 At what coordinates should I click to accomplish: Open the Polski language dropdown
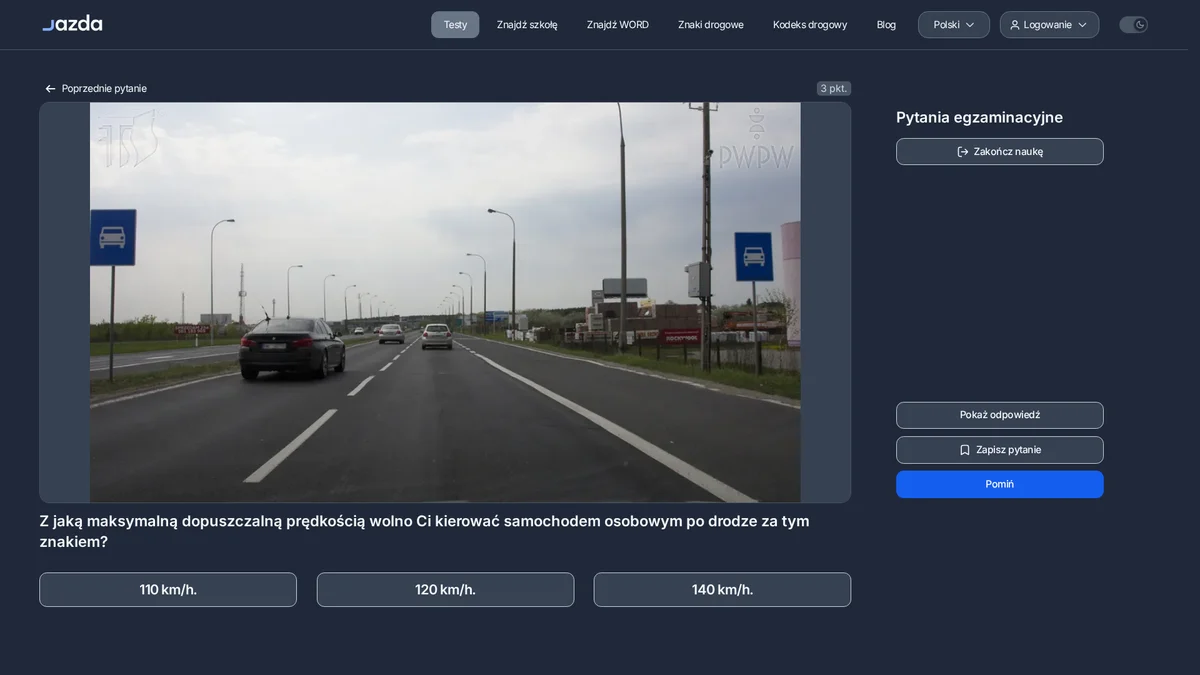954,25
